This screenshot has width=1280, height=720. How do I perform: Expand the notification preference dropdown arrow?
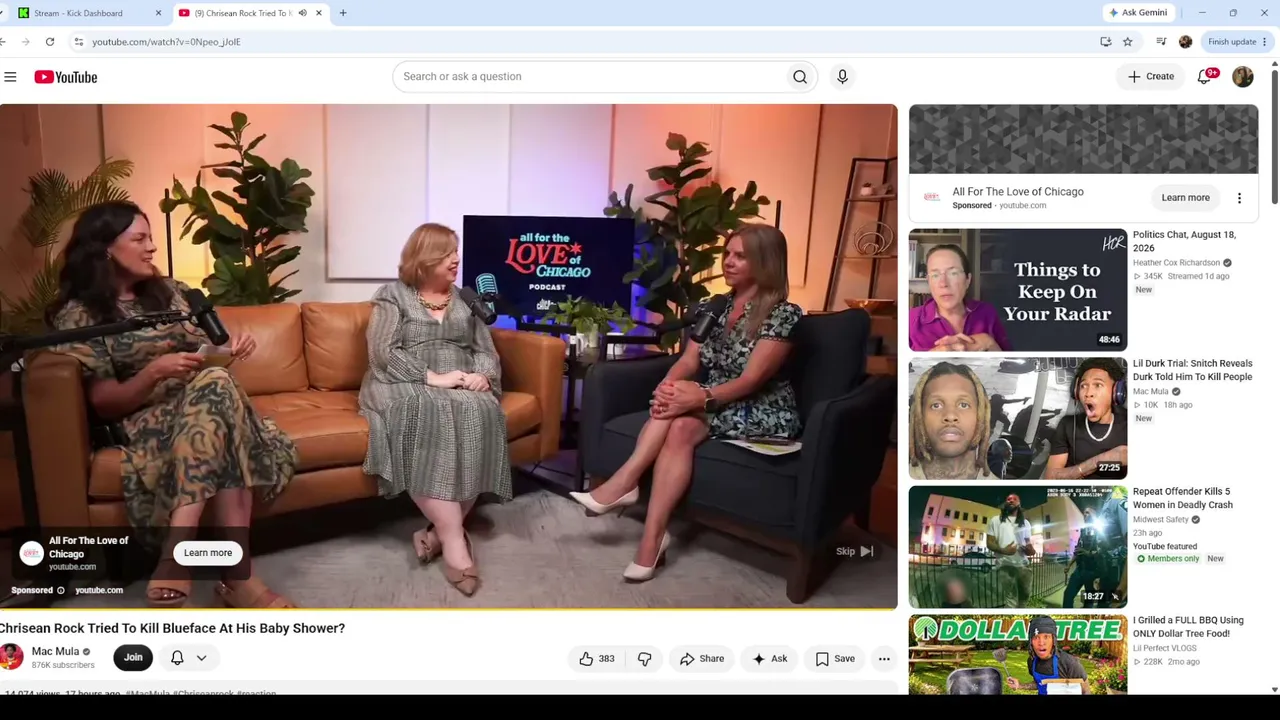(x=201, y=658)
